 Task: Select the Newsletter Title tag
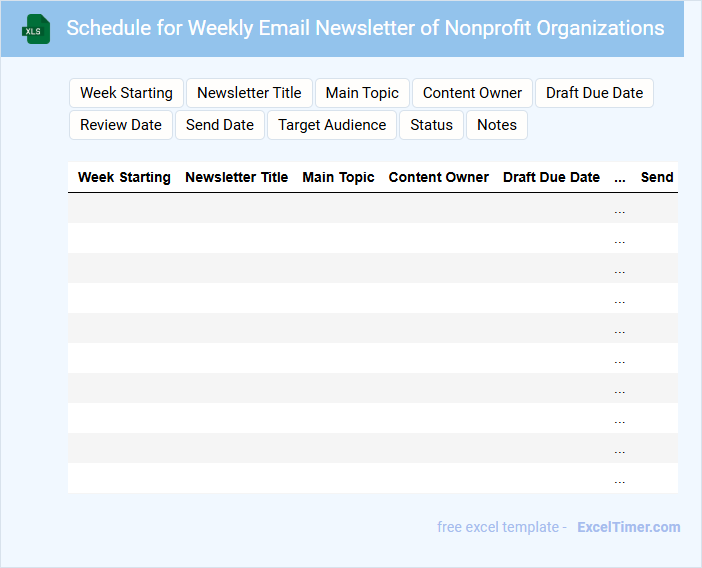click(249, 93)
